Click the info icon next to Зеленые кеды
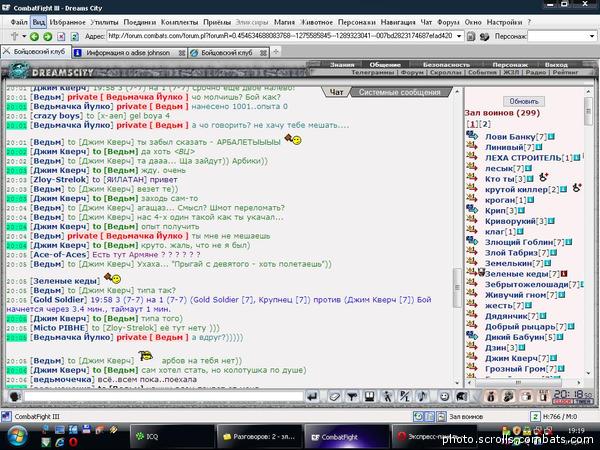Viewport: 600px width, 450px height. 564,274
